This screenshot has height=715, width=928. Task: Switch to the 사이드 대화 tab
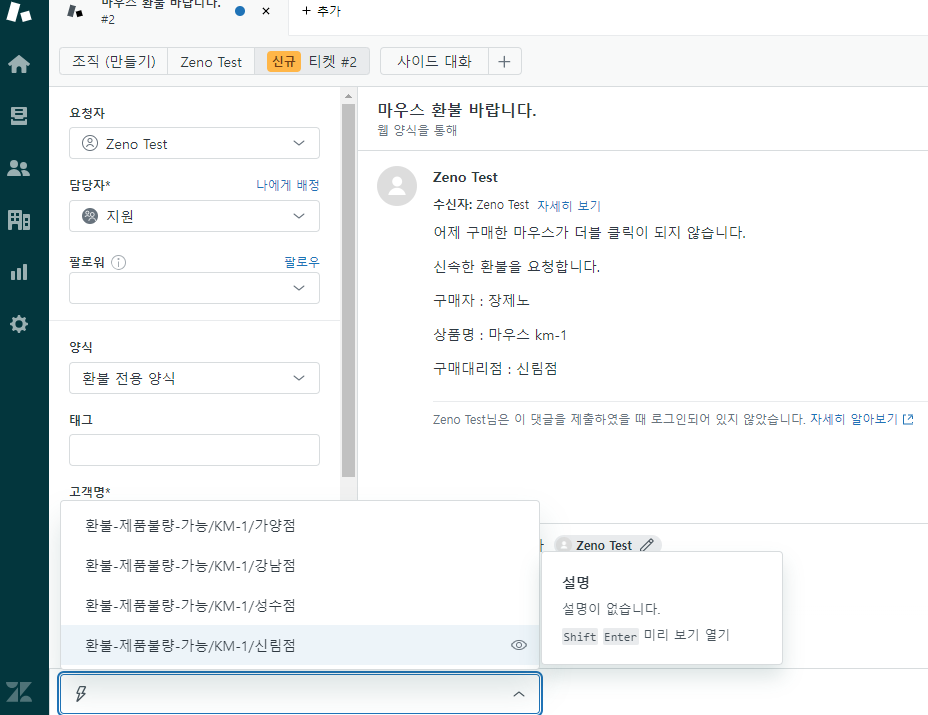click(x=435, y=61)
